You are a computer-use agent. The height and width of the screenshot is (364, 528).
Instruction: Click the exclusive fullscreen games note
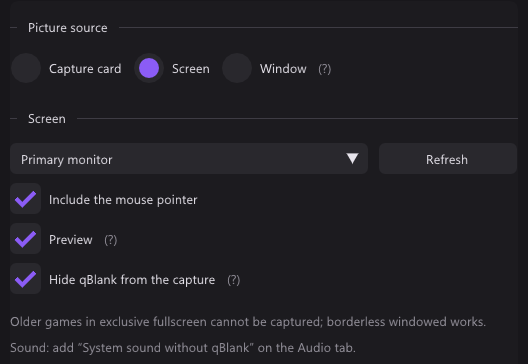coord(248,322)
